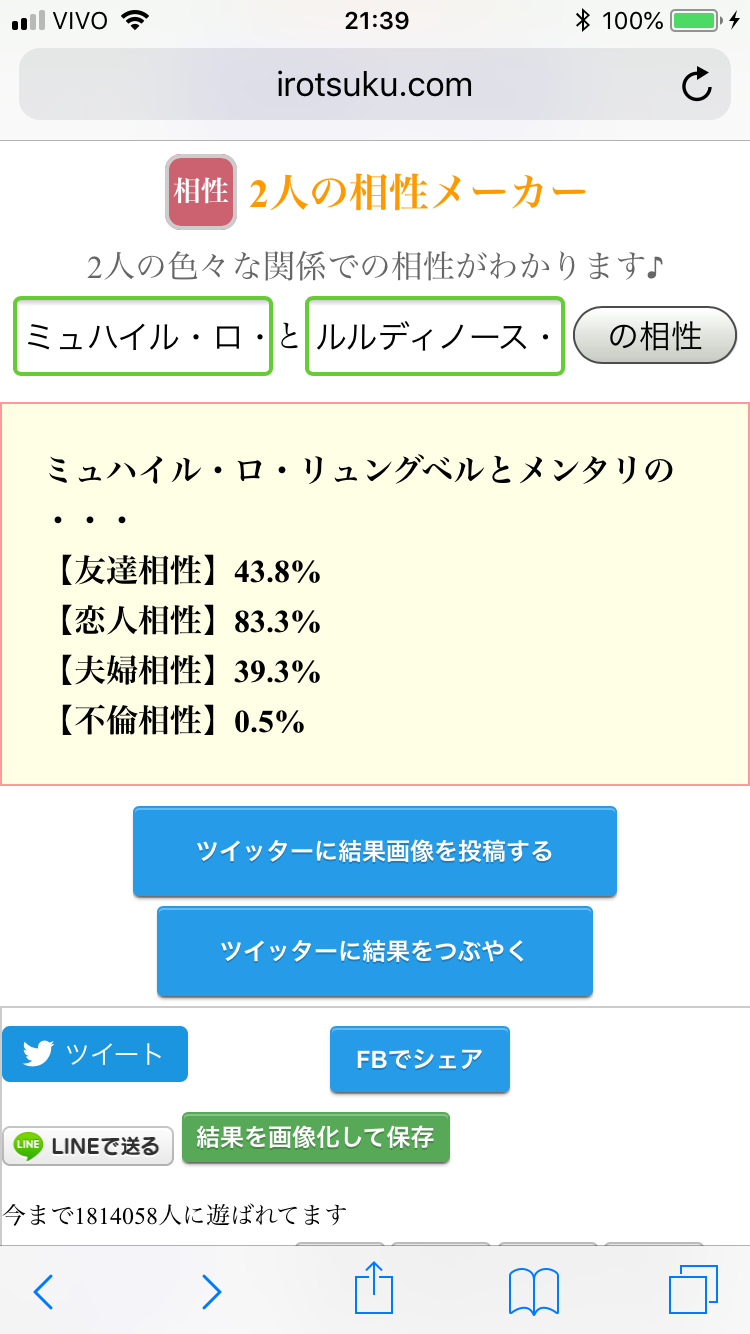750x1334 pixels.
Task: Tap the 2人の相性メーカー title link
Action: tap(417, 192)
